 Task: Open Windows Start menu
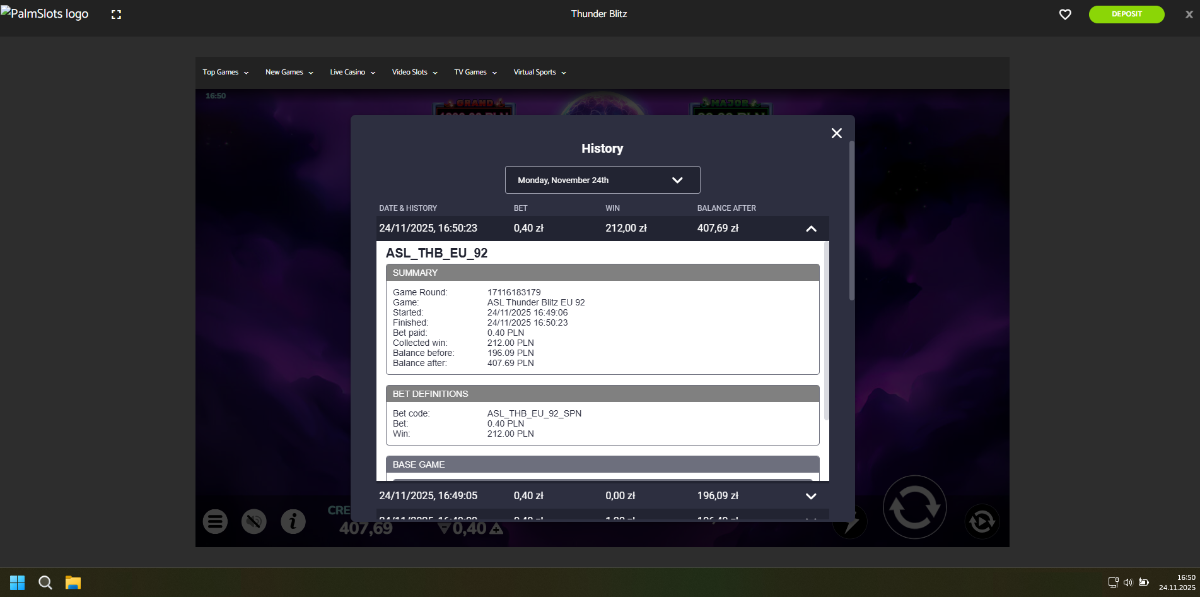coord(17,582)
